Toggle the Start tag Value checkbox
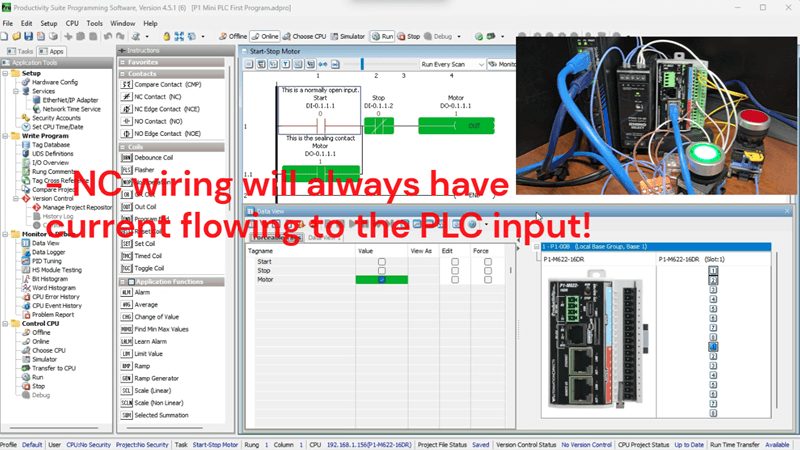Image resolution: width=800 pixels, height=450 pixels. [380, 261]
